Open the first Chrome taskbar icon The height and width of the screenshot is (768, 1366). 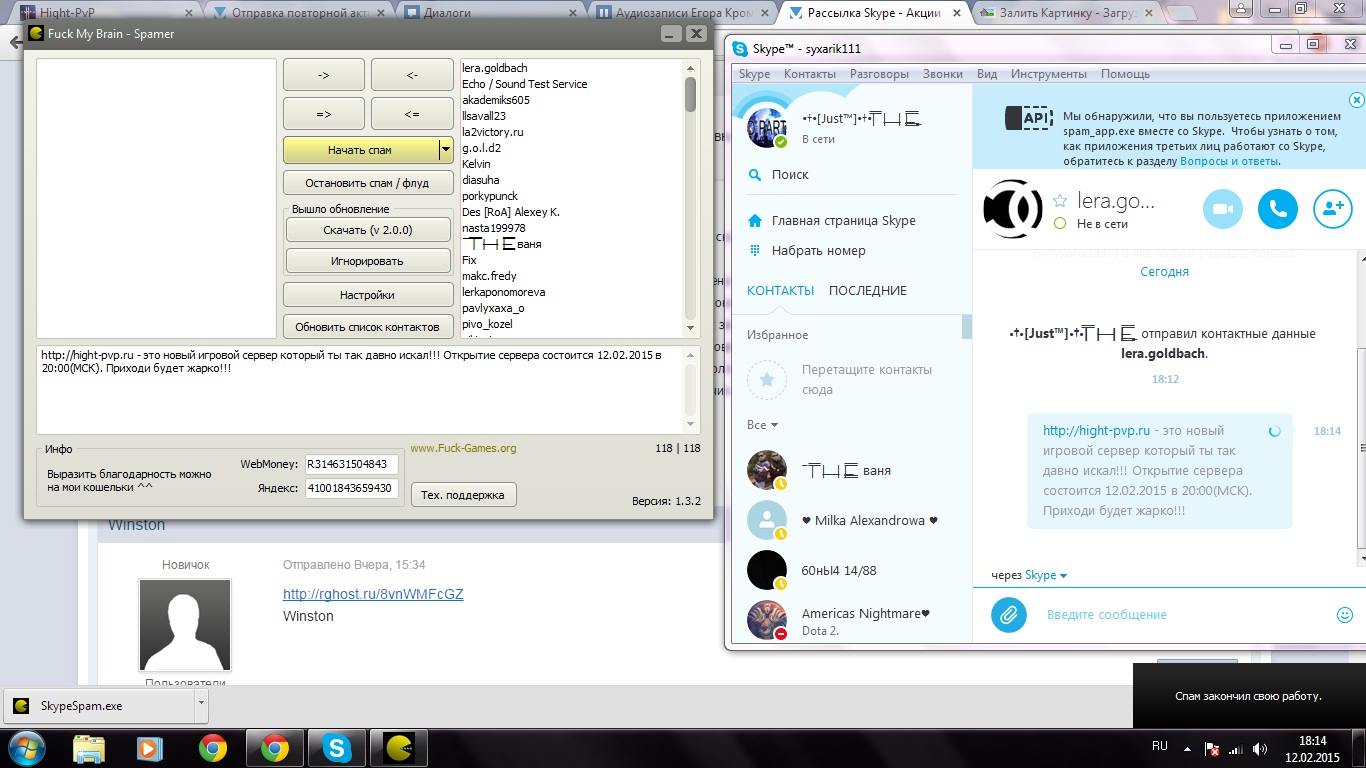coord(212,747)
